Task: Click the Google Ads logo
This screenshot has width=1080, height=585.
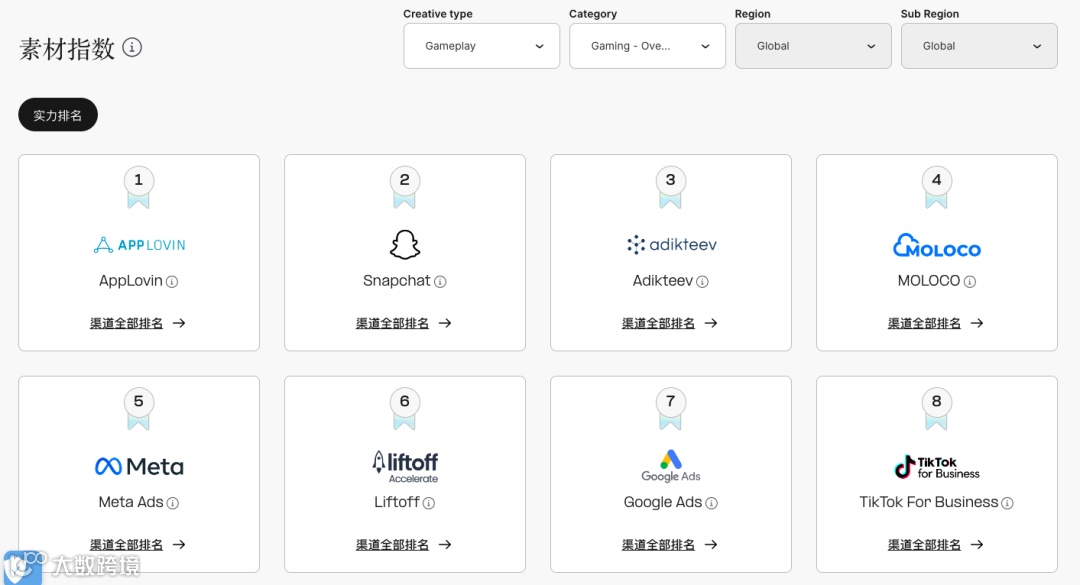Action: (671, 466)
